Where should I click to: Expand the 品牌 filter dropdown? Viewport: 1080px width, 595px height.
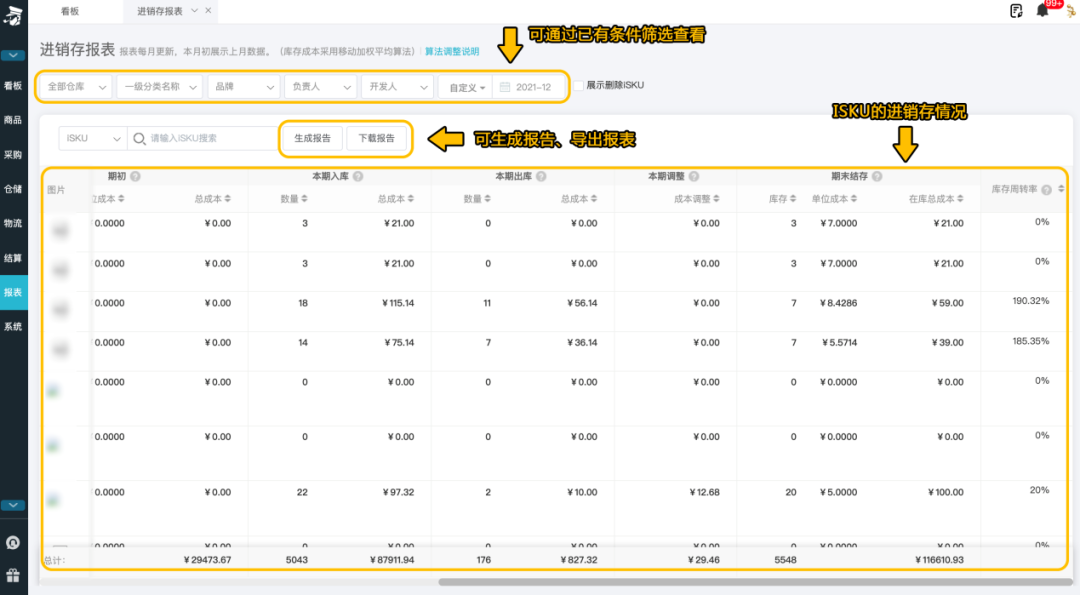(x=243, y=86)
